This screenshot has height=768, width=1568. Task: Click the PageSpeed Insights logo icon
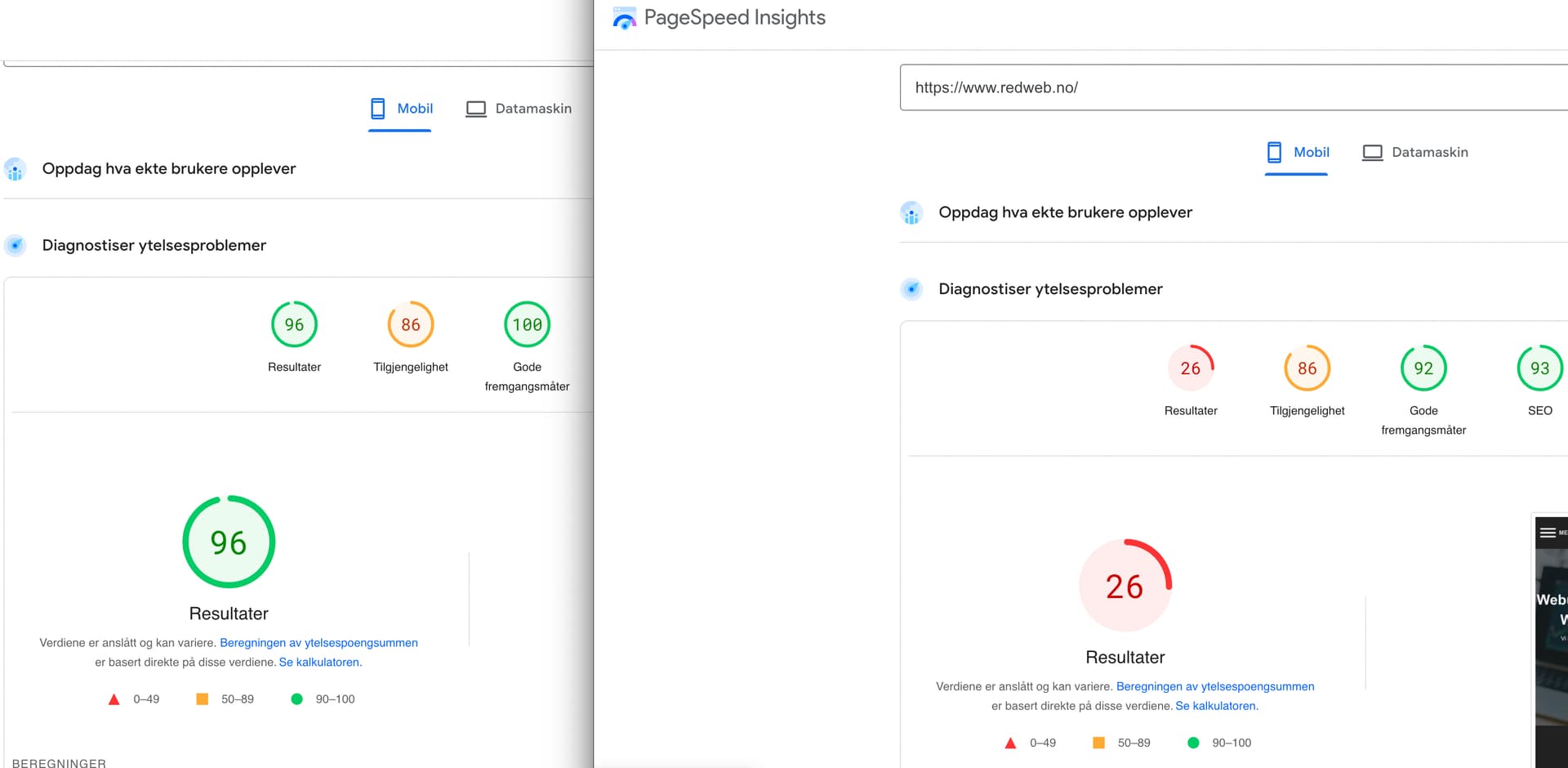tap(625, 18)
